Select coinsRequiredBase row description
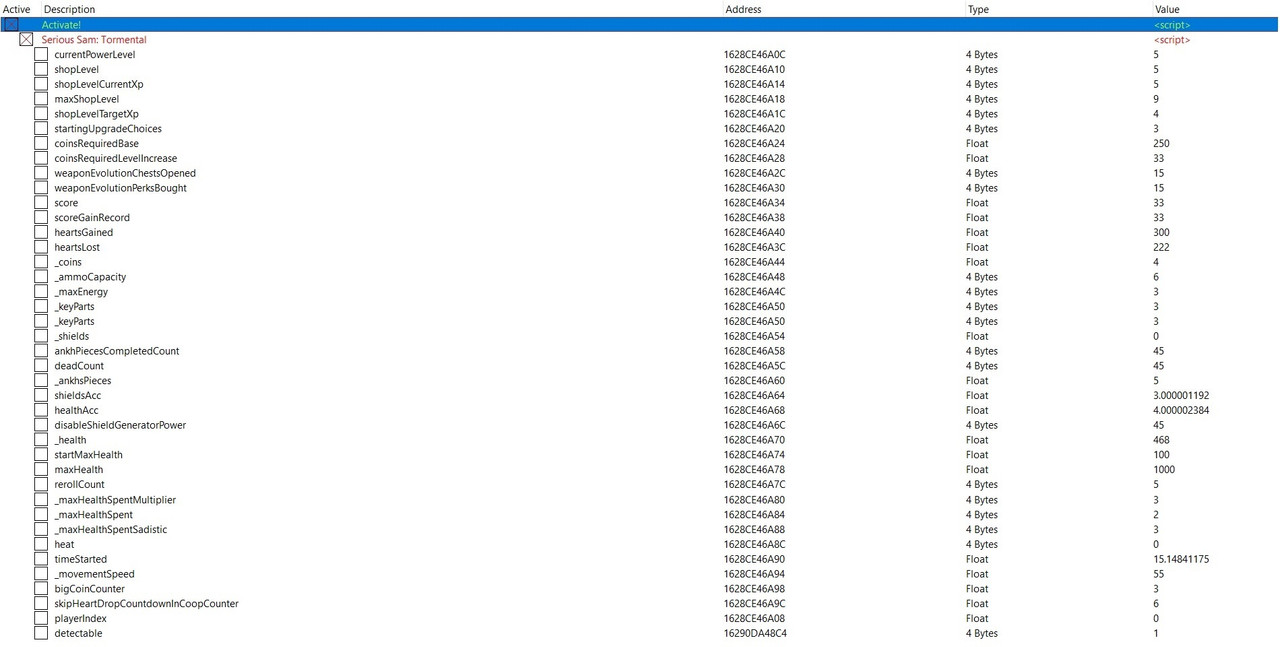The image size is (1280, 647). click(97, 143)
